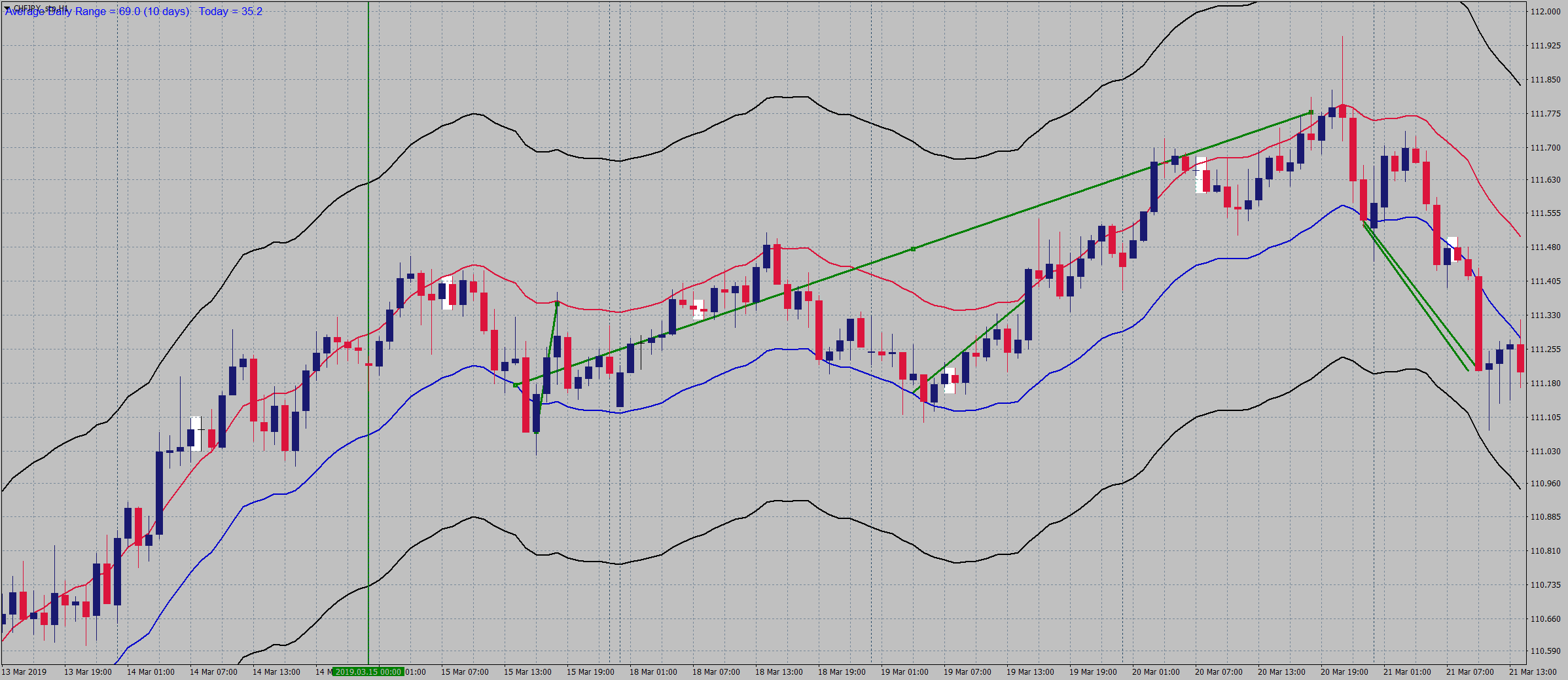Screen dimensions: 1568x680
Task: Click the '18 Mar 13:00' time axis label
Action: (x=779, y=672)
